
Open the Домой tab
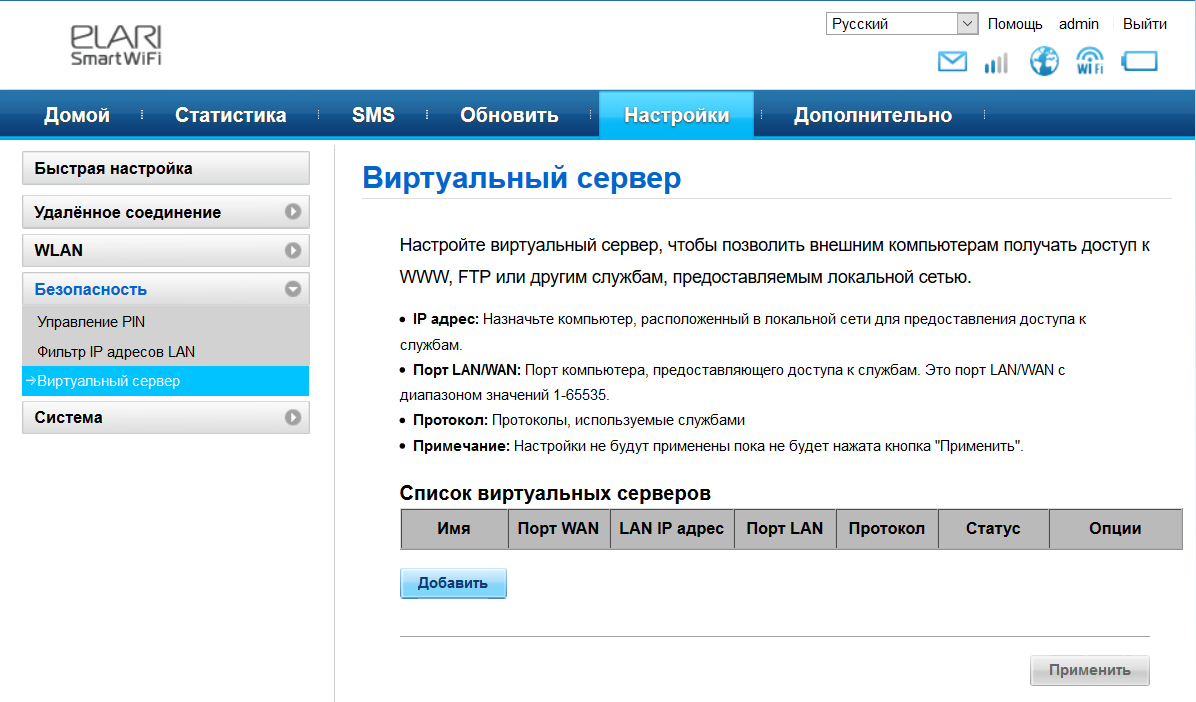77,115
